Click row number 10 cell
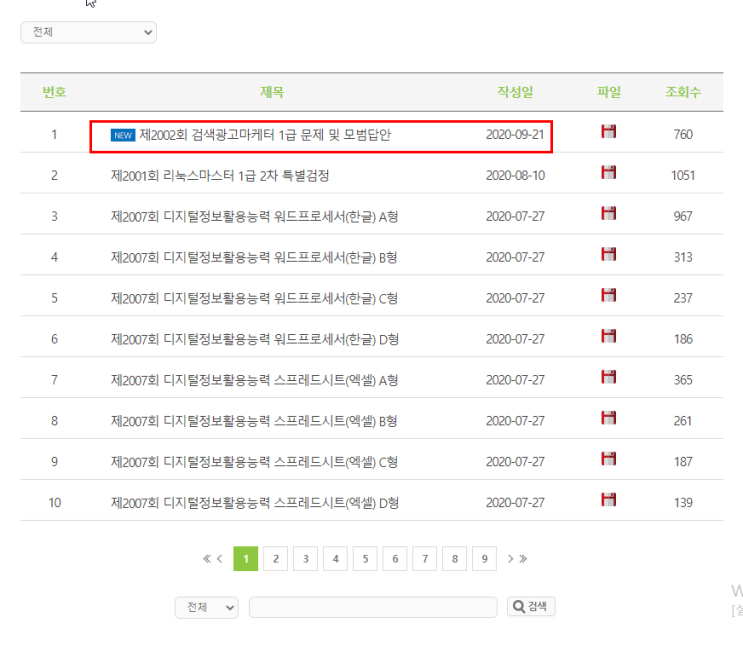This screenshot has width=743, height=658. [54, 503]
